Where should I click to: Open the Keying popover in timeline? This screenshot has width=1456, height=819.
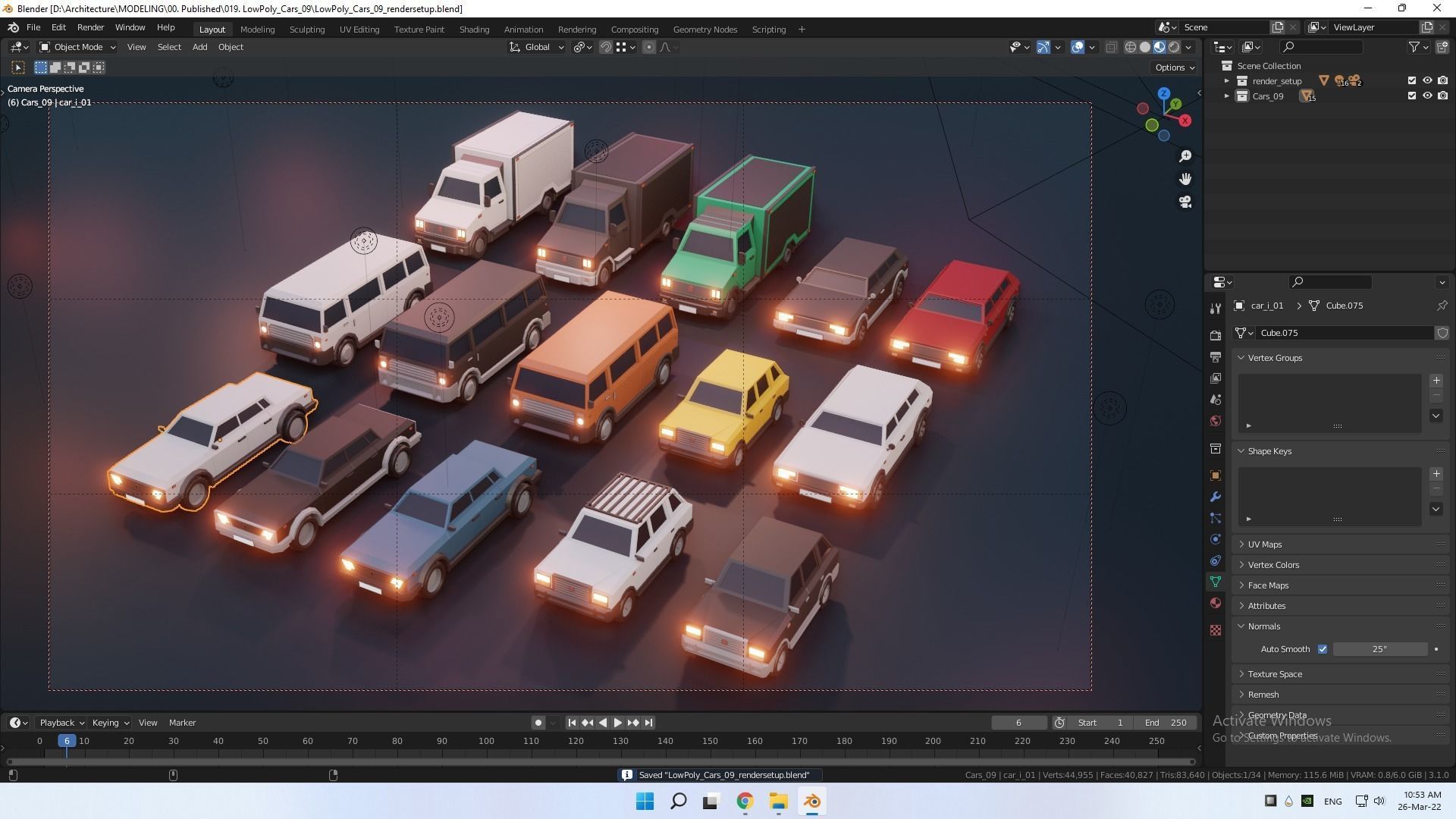(x=110, y=723)
